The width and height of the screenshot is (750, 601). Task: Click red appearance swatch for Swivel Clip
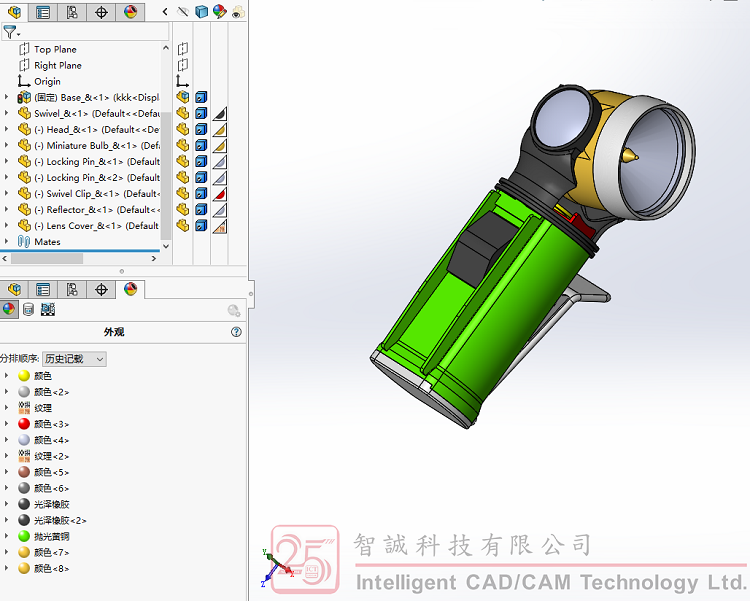click(220, 194)
